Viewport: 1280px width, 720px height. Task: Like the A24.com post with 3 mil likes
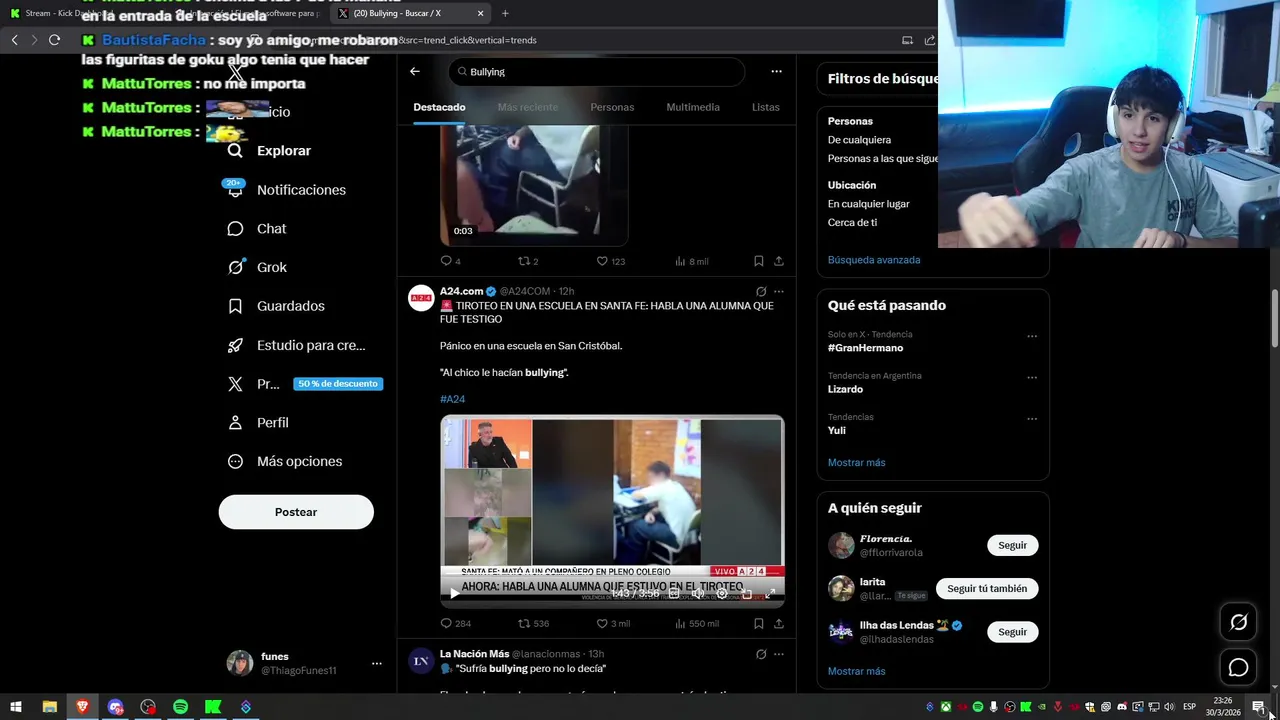tap(612, 623)
